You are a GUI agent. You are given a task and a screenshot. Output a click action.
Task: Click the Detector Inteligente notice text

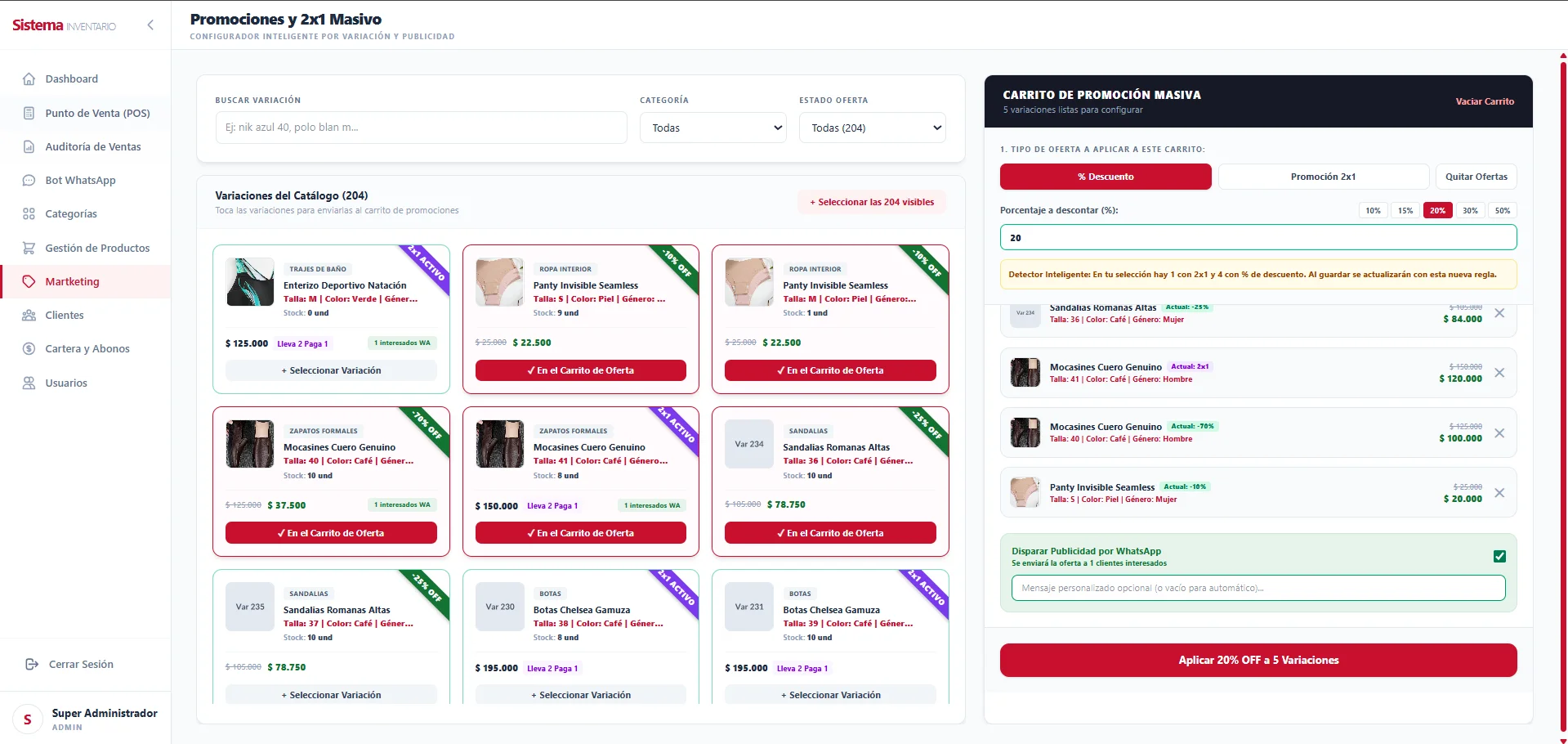[x=1253, y=275]
